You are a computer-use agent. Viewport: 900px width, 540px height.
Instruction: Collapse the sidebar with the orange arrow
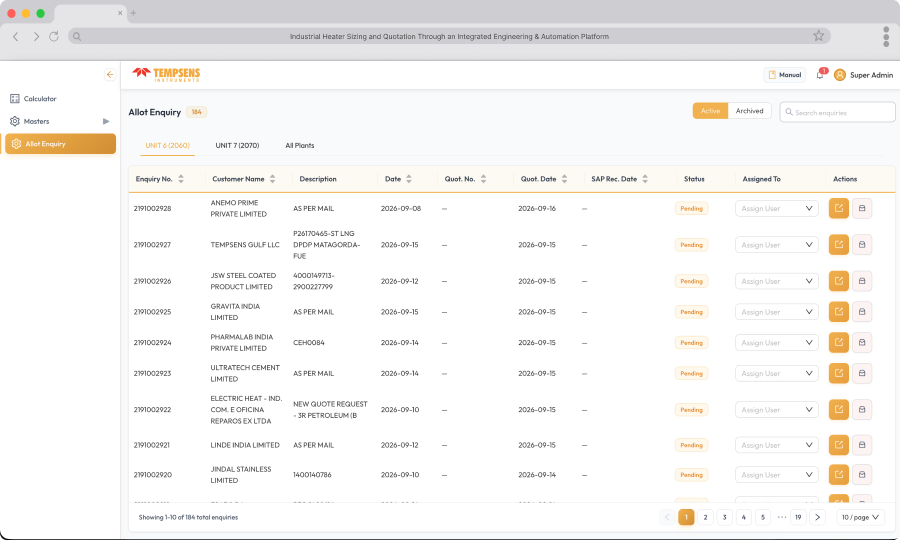tap(110, 75)
